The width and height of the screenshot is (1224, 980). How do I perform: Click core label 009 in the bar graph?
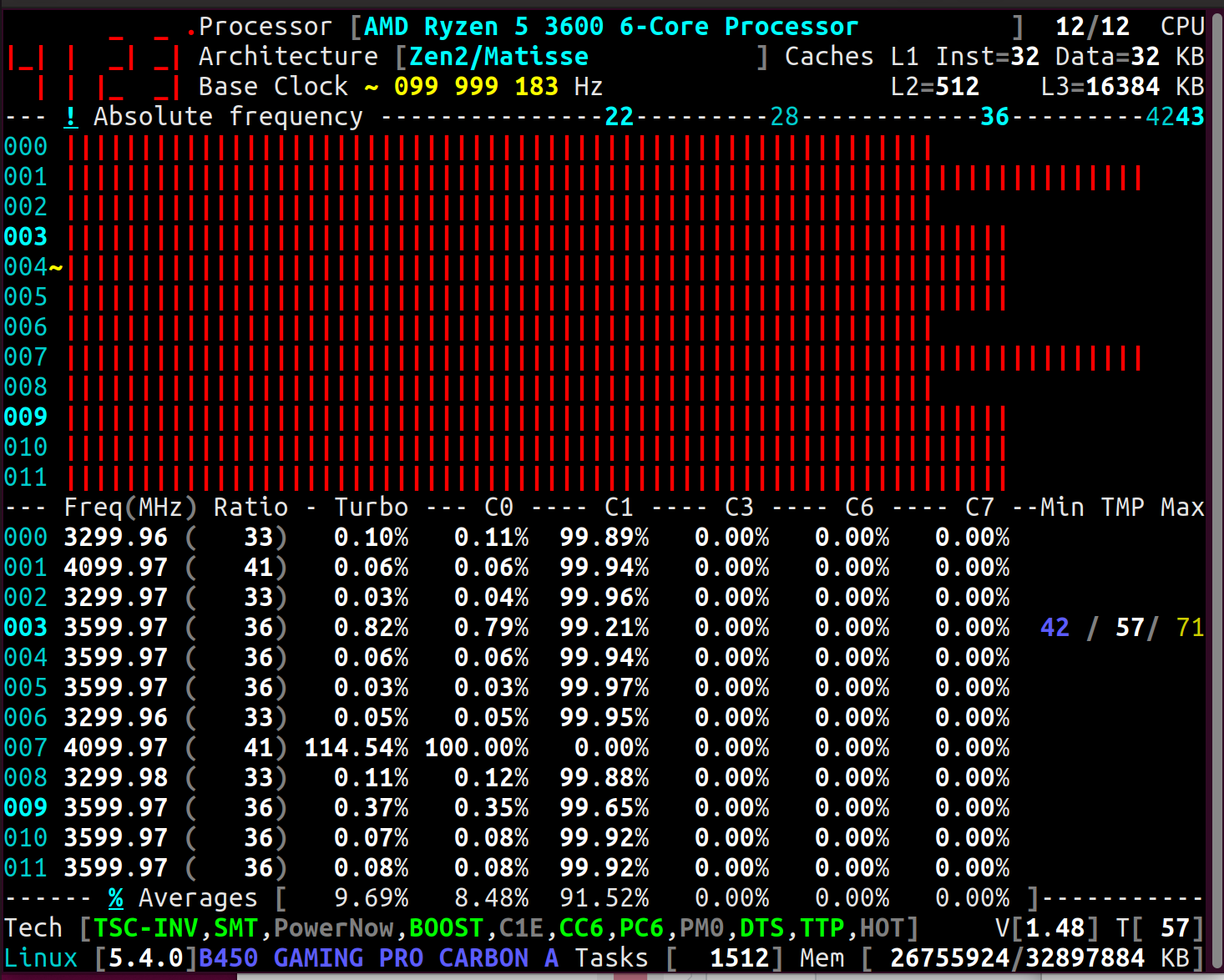pyautogui.click(x=26, y=417)
